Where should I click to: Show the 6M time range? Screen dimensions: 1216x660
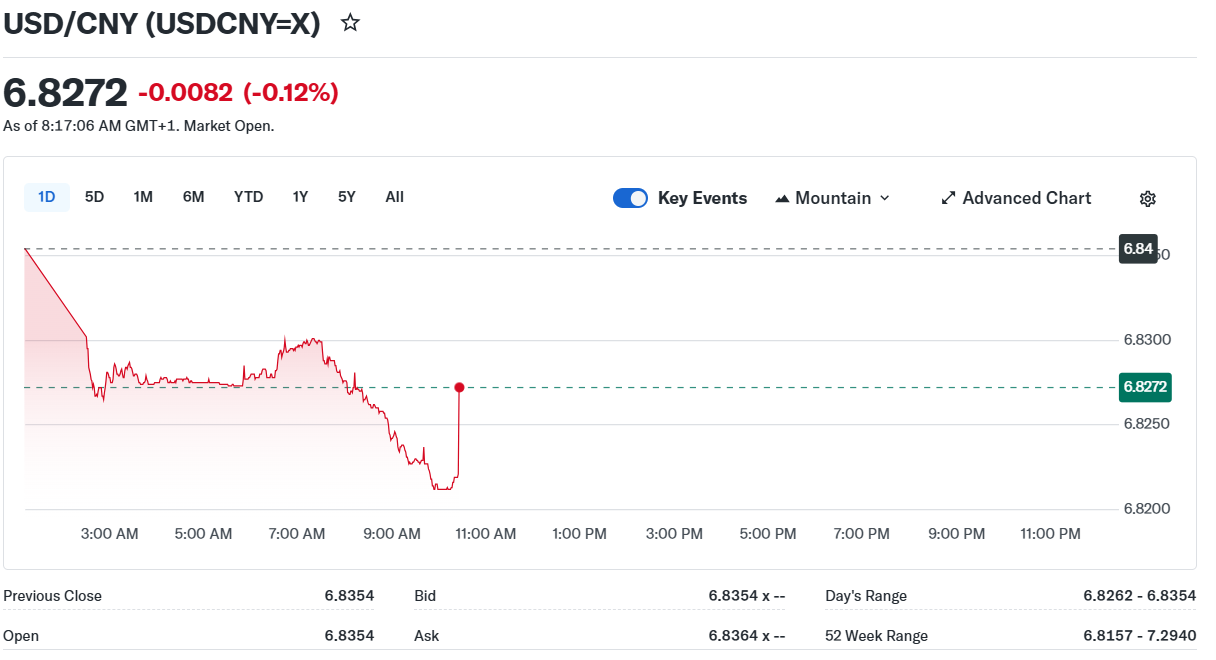pos(193,197)
